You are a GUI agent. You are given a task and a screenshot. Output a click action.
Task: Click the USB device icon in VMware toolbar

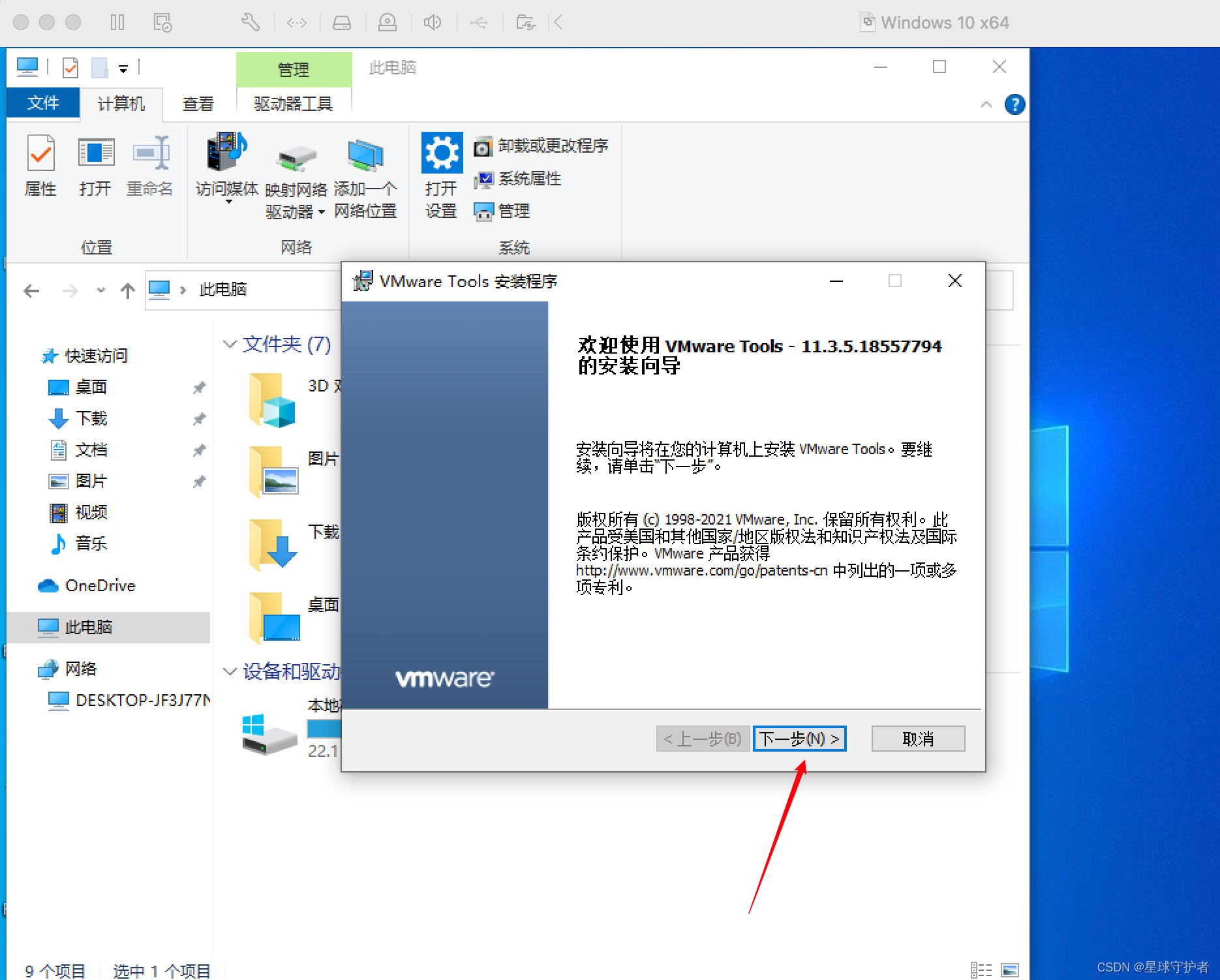478,23
